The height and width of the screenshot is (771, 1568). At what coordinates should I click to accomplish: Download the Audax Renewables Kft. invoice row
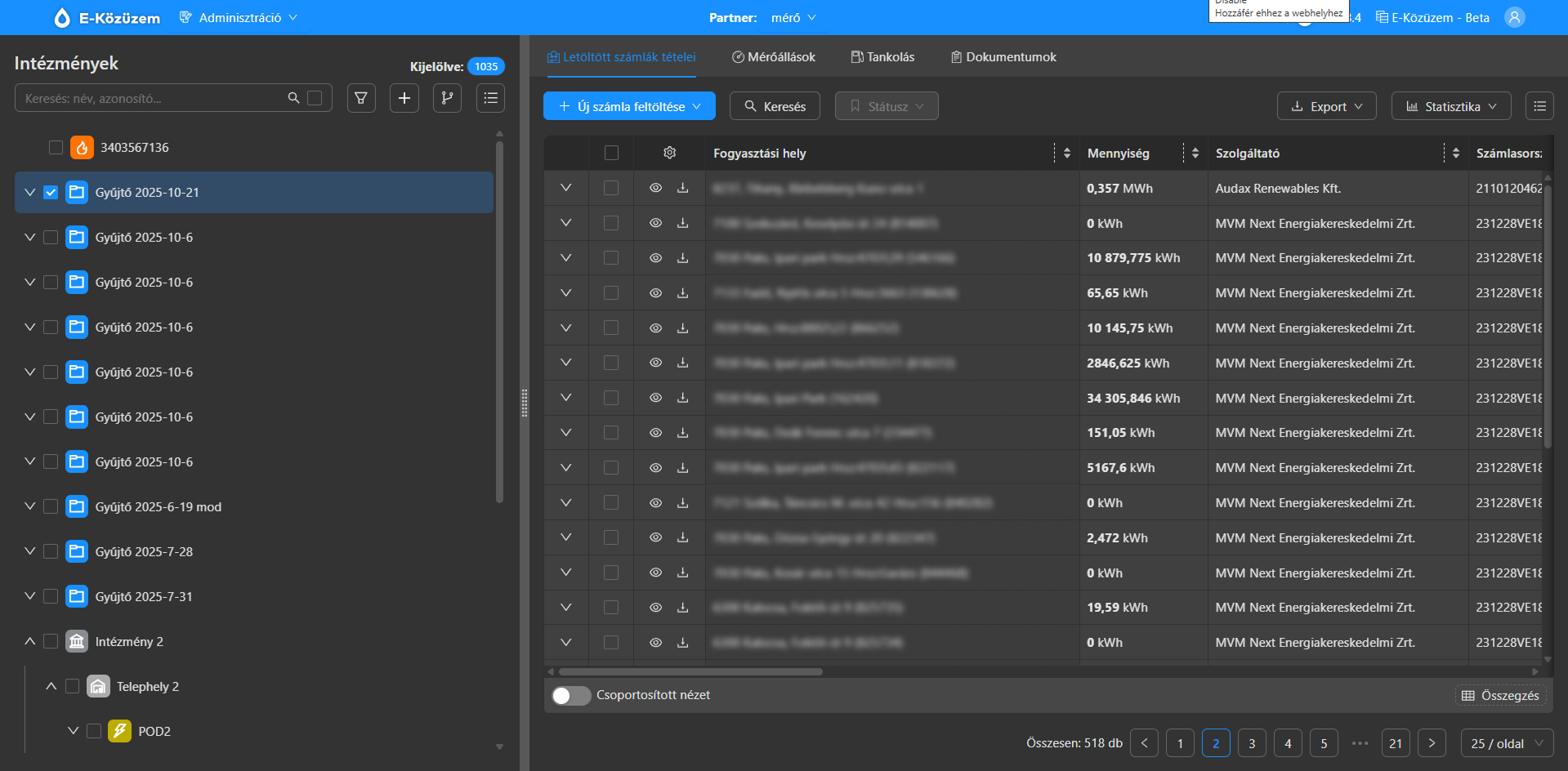[x=682, y=188]
